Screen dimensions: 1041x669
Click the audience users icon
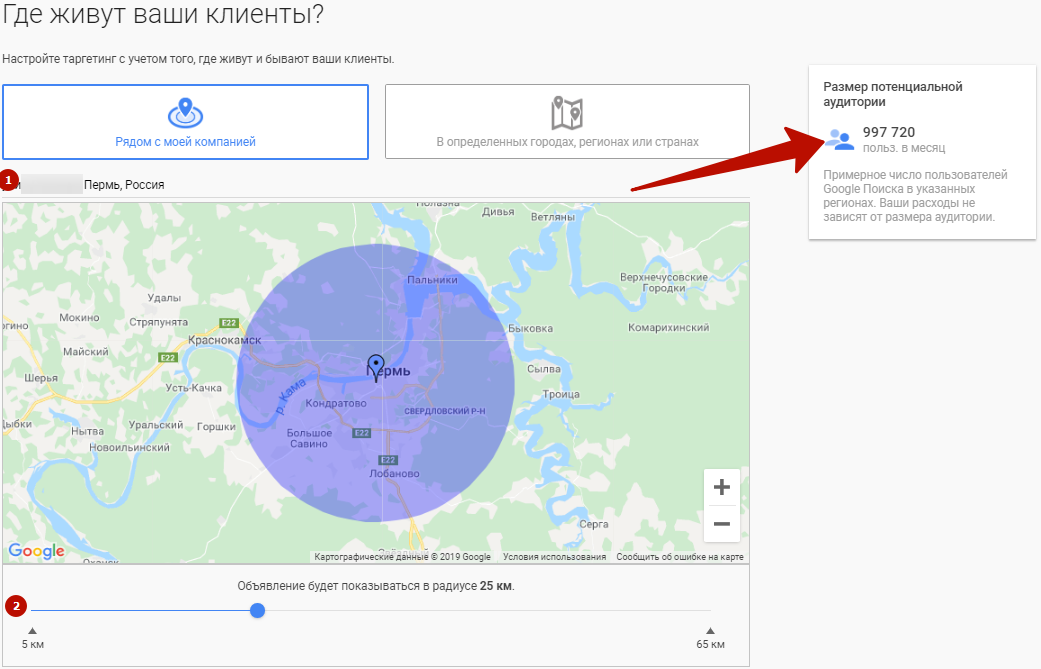pyautogui.click(x=840, y=139)
